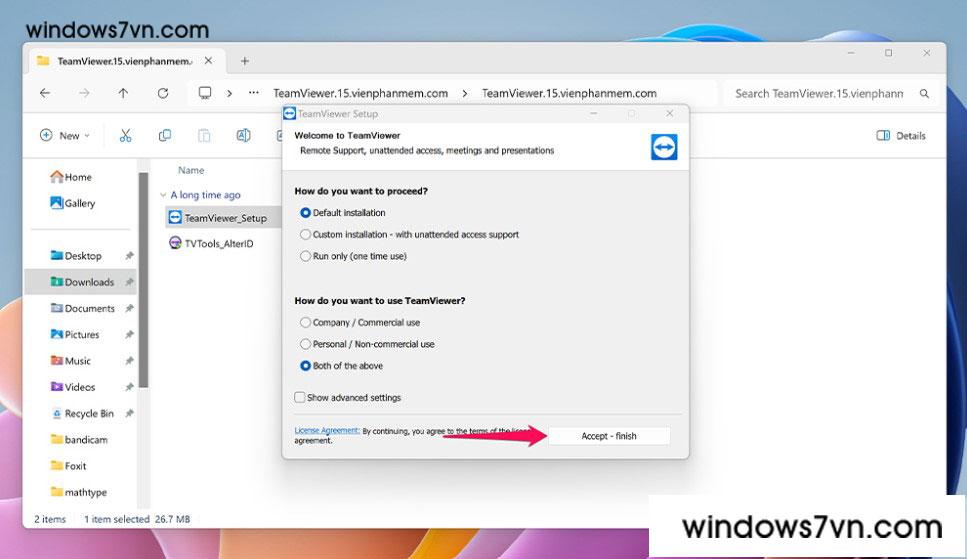Select Default installation radio option

pos(343,212)
